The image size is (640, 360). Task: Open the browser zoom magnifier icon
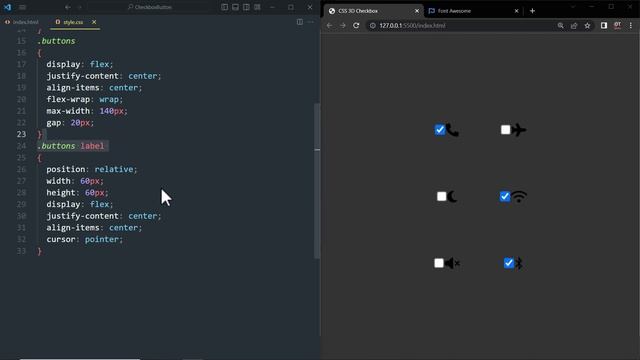tap(560, 26)
